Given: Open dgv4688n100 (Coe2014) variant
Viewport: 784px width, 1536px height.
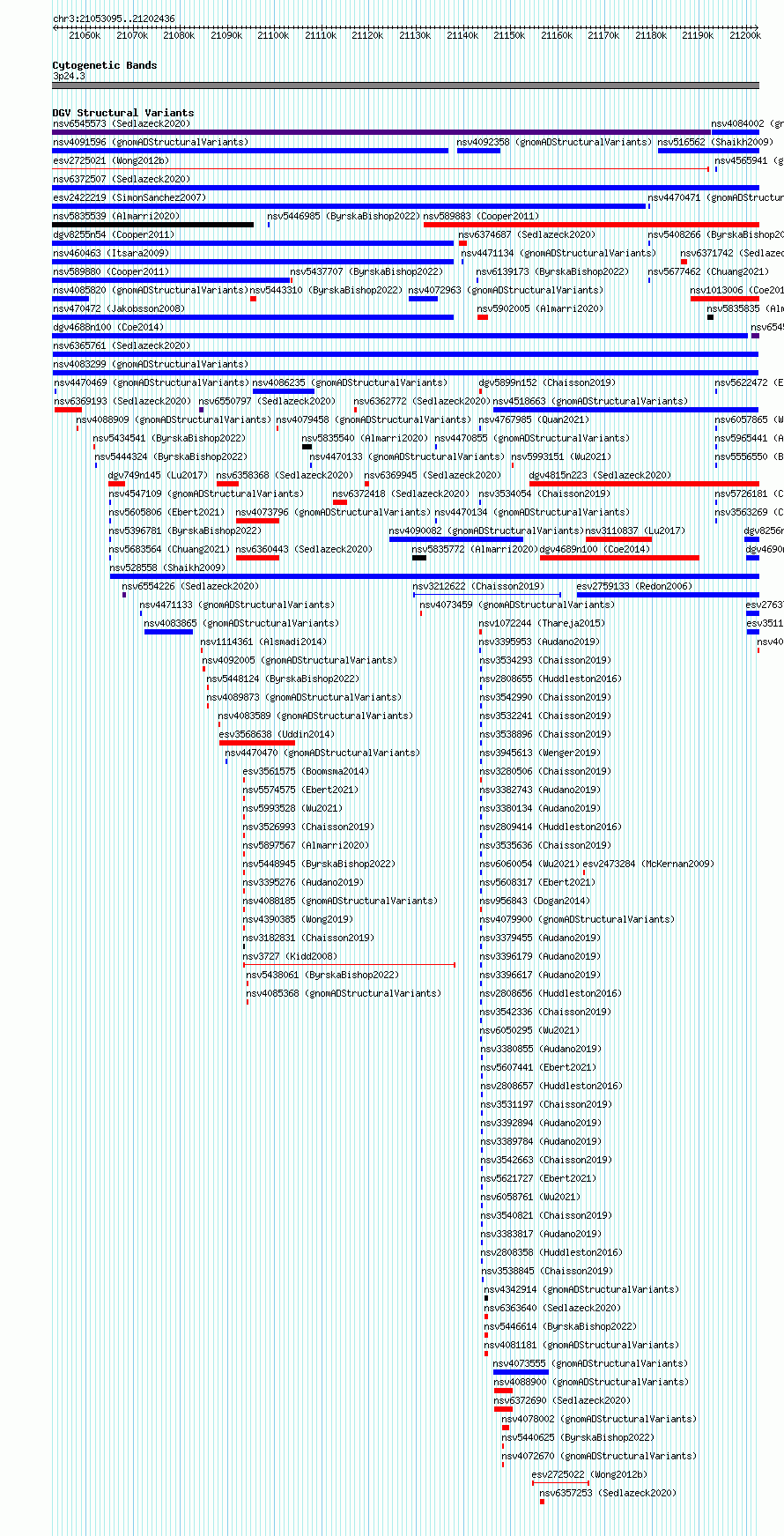Looking at the screenshot, I should click(107, 327).
